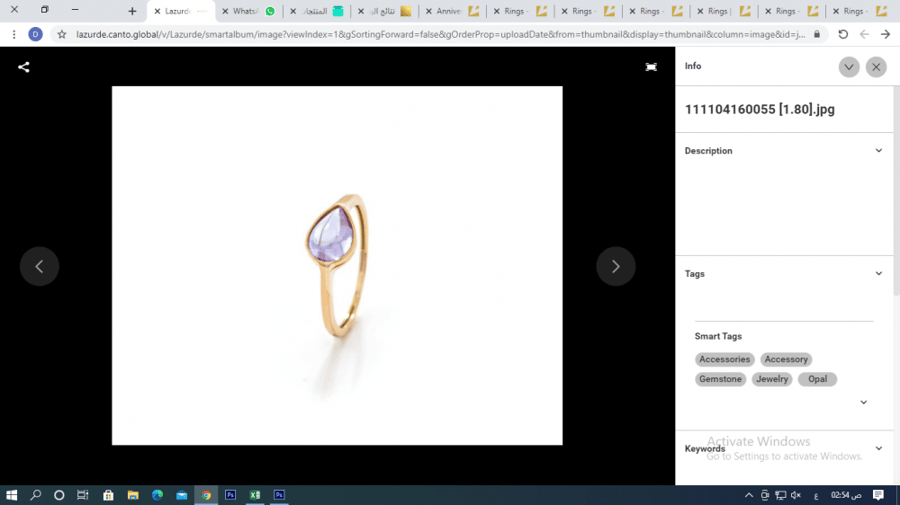Select the Accessories smart tag

[724, 359]
